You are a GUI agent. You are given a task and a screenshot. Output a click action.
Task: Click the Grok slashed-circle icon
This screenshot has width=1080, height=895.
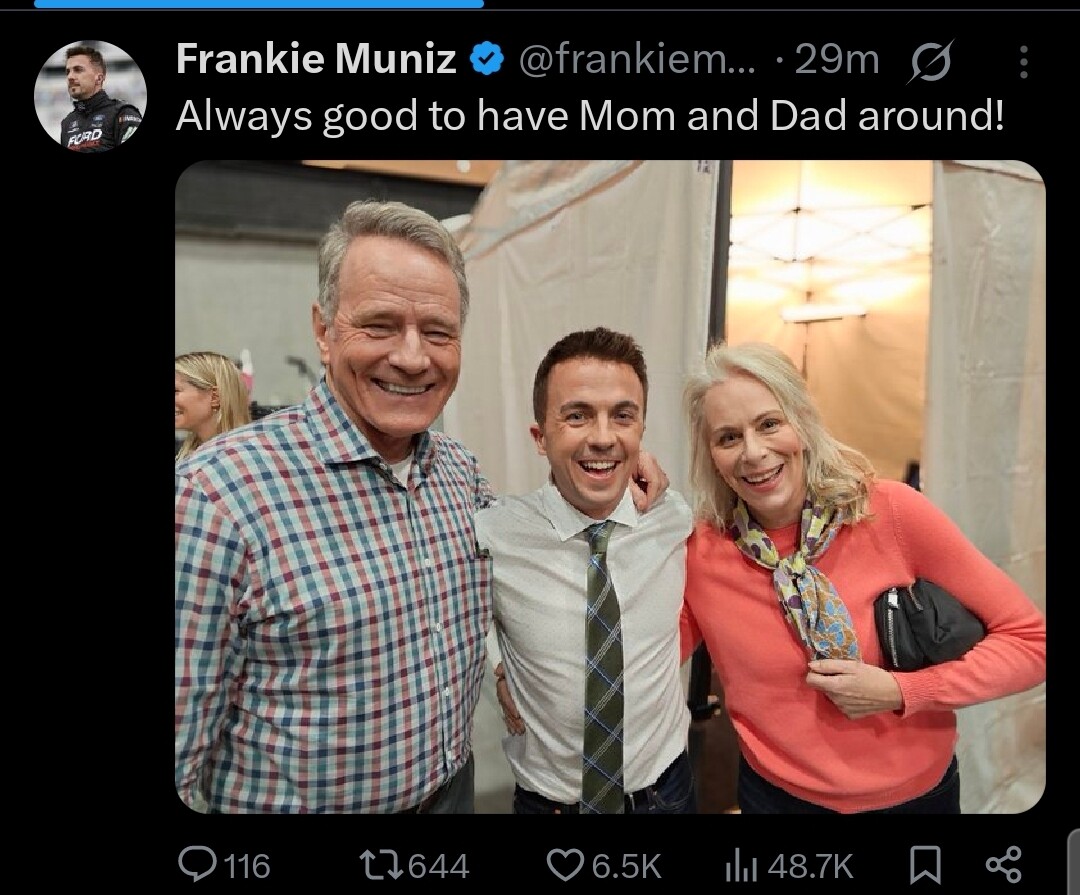[931, 62]
